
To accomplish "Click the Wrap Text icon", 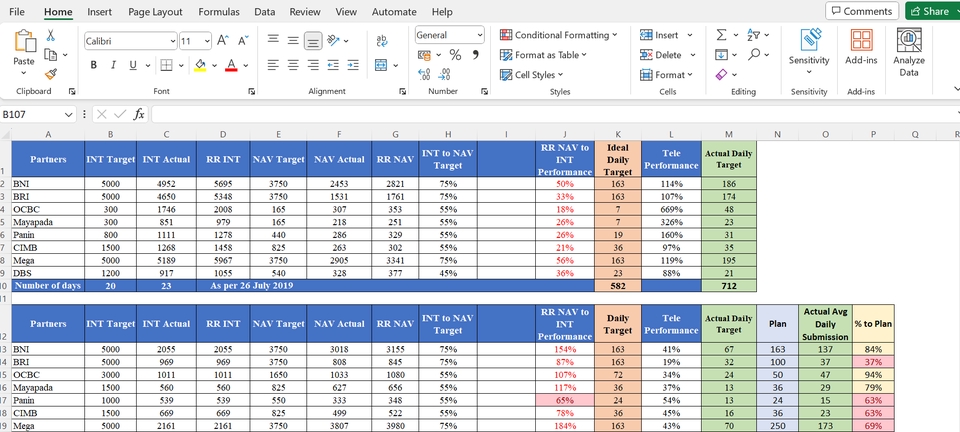I will (x=382, y=40).
